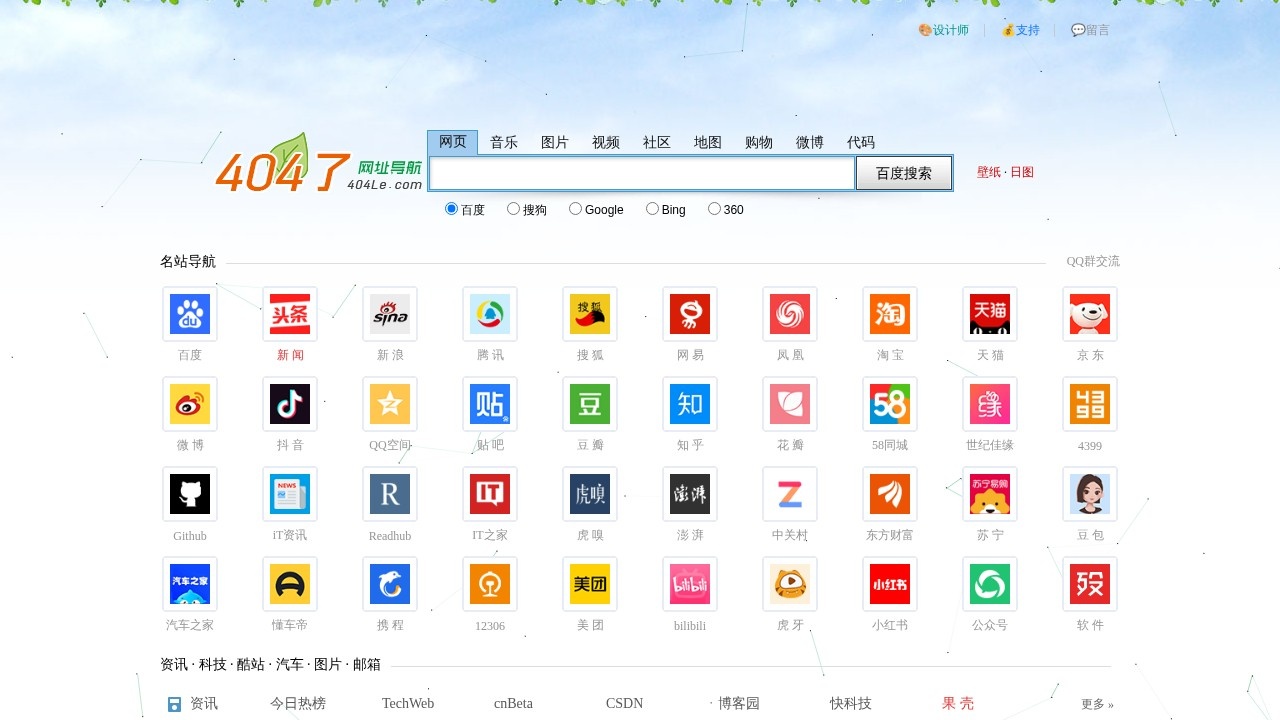
Task: Open the iT资讯 news icon
Action: [290, 494]
